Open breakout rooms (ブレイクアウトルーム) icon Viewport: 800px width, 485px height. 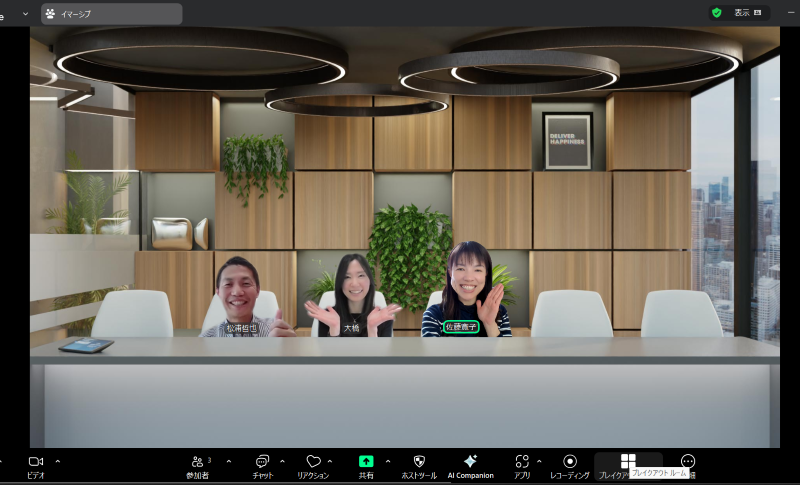(628, 461)
